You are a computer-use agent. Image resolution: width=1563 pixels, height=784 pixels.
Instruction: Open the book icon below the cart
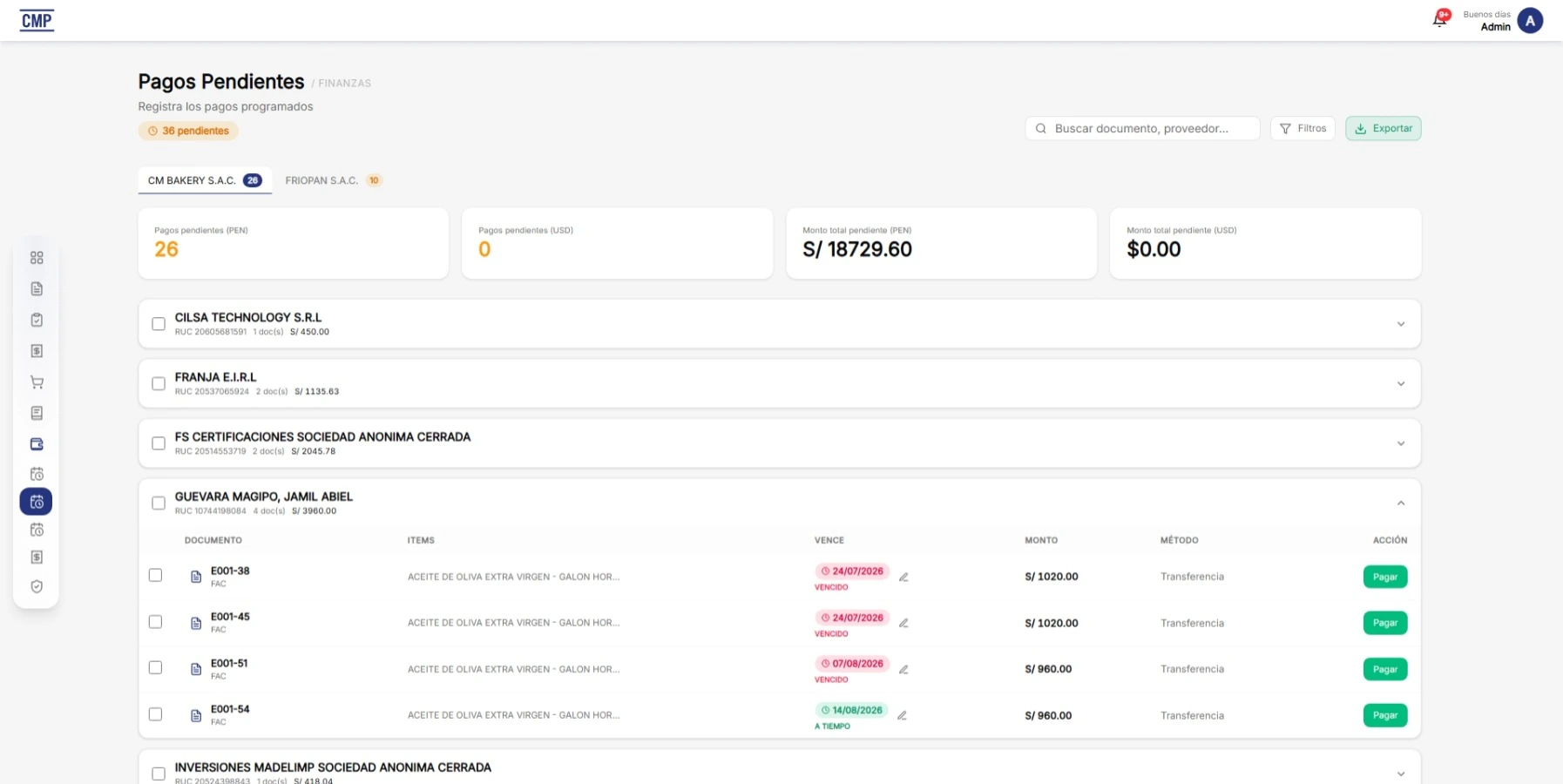[x=37, y=413]
